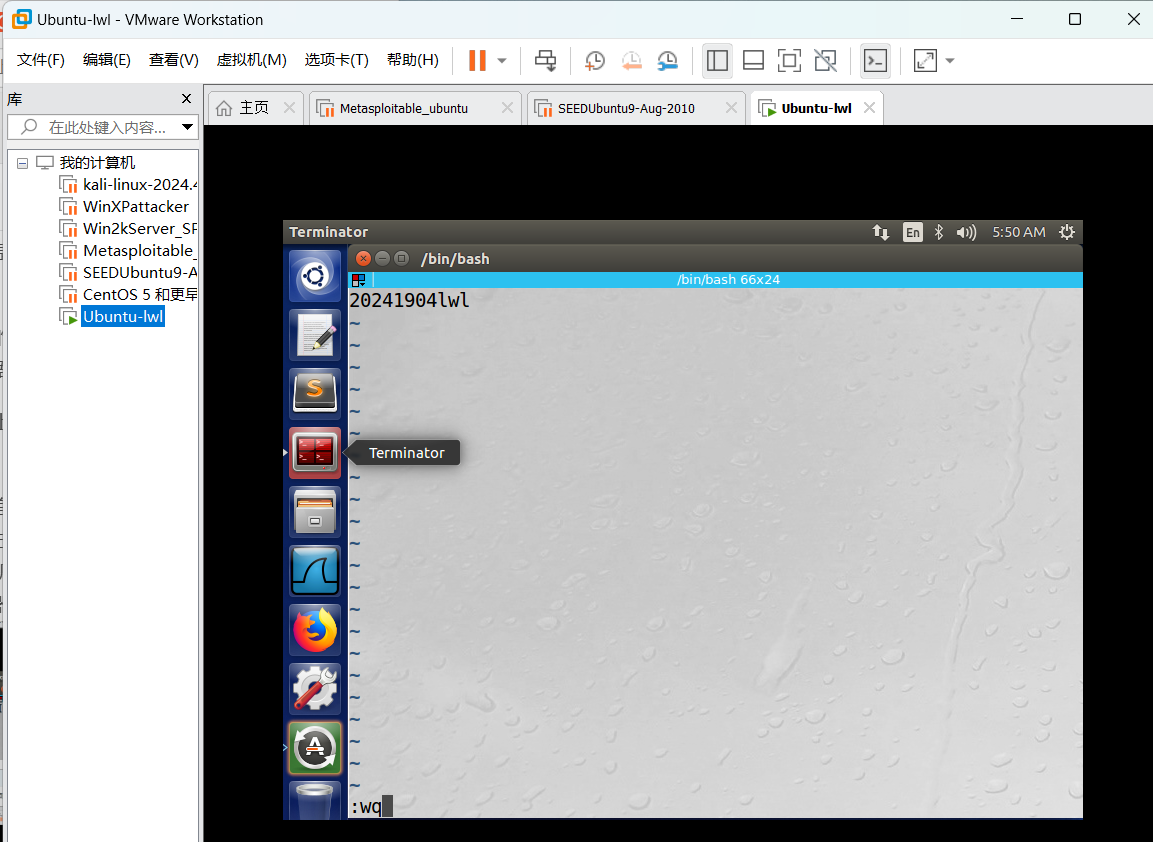Open the 文件(F) menu
1153x842 pixels.
click(x=40, y=60)
